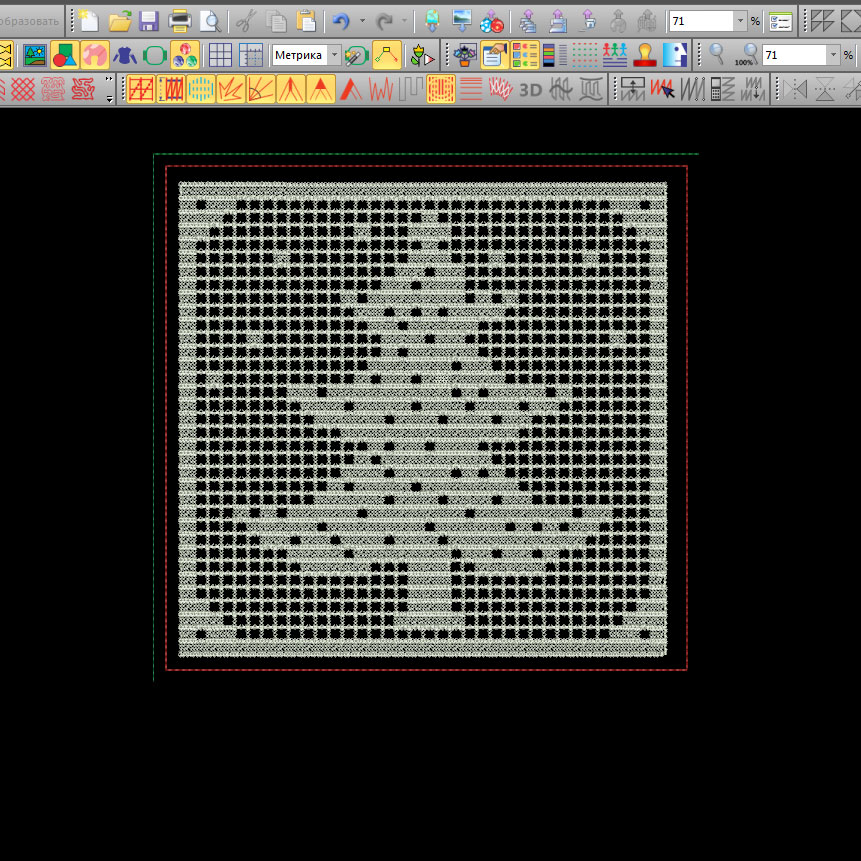Zoom to 100% with magnifier icon
This screenshot has height=861, width=861.
746,55
